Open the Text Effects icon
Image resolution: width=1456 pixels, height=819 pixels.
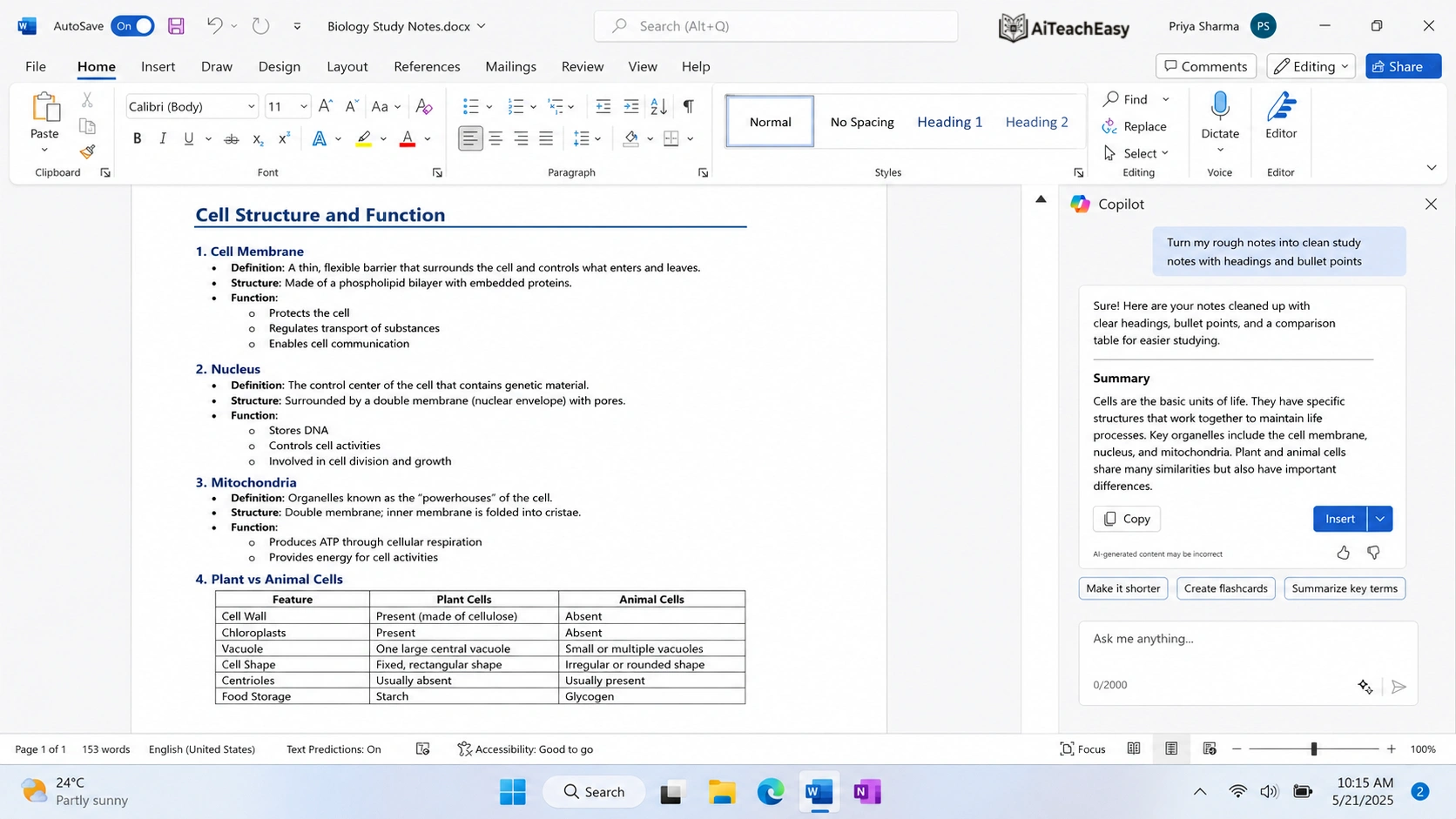(x=320, y=138)
